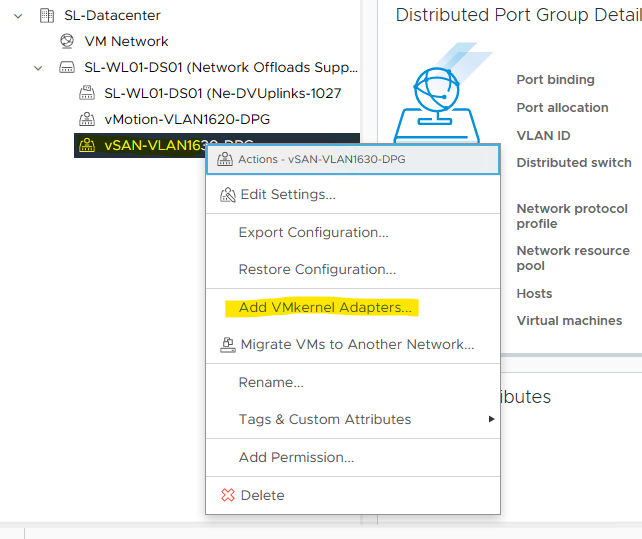Choose Restore Configuration... menu entry

(353, 270)
